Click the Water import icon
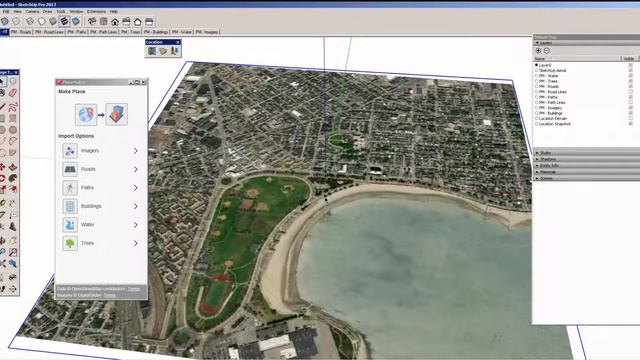The height and width of the screenshot is (360, 640). point(70,224)
